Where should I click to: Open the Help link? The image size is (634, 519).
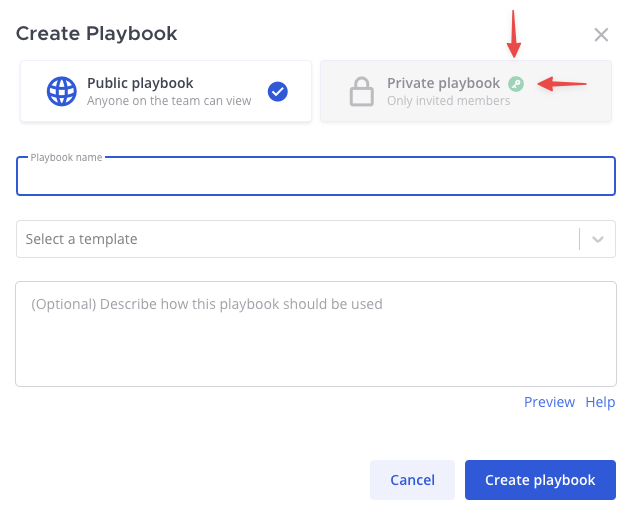point(600,402)
